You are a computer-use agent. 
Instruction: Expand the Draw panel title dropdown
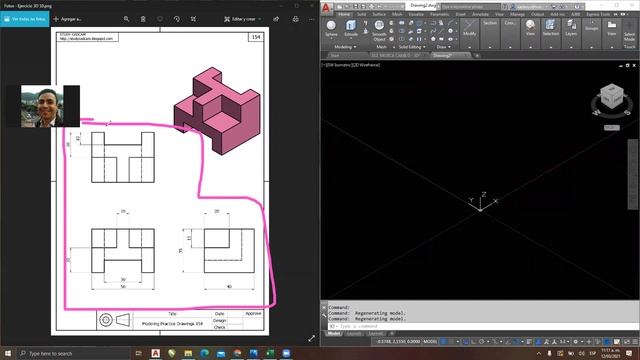pyautogui.click(x=444, y=47)
